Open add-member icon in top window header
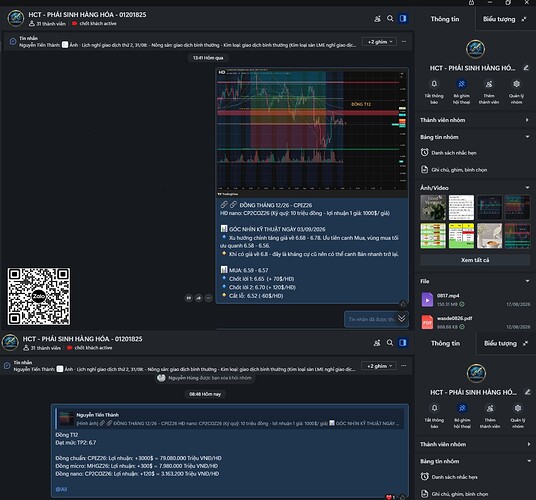Viewport: 536px width, 500px height. (377, 19)
